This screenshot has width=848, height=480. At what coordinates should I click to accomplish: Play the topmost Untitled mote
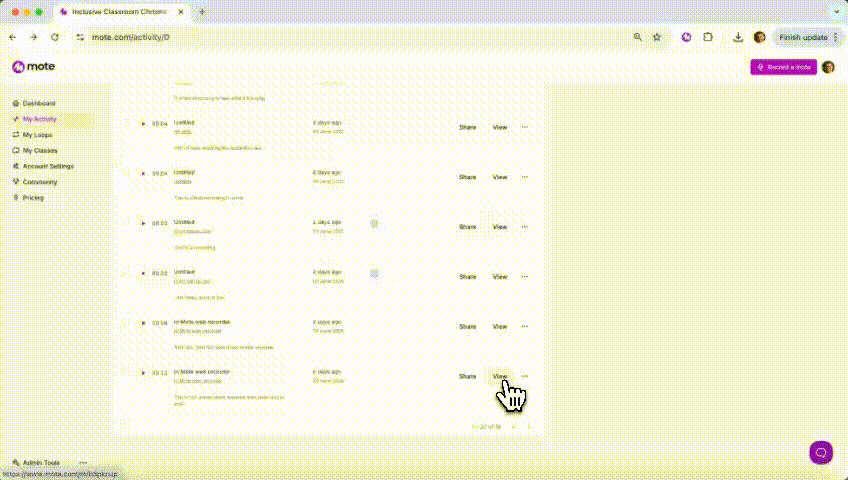coord(143,123)
